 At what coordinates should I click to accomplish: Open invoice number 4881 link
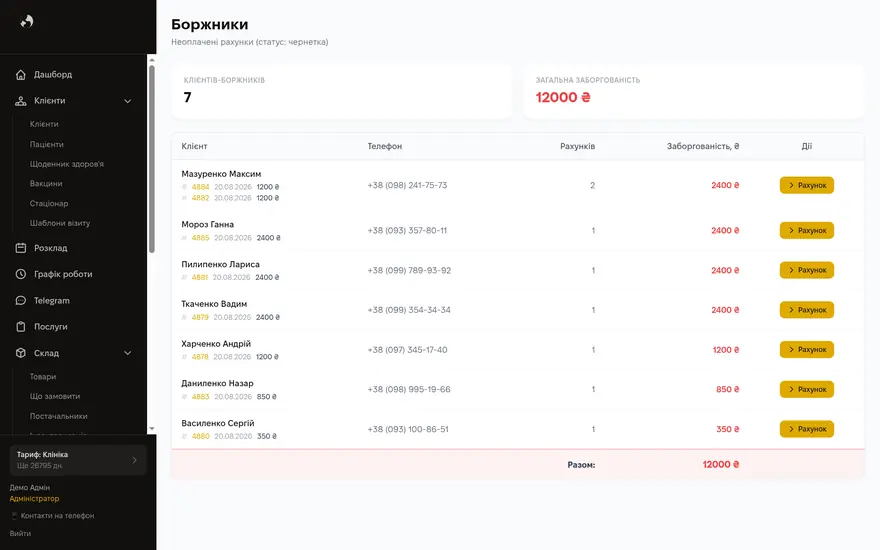pyautogui.click(x=199, y=277)
